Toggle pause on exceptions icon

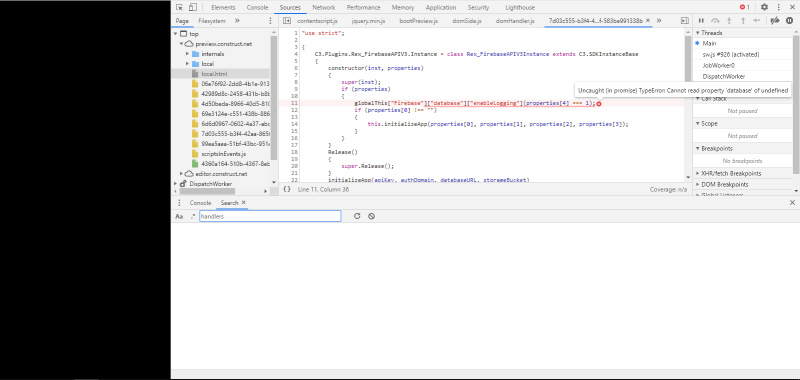(x=789, y=21)
